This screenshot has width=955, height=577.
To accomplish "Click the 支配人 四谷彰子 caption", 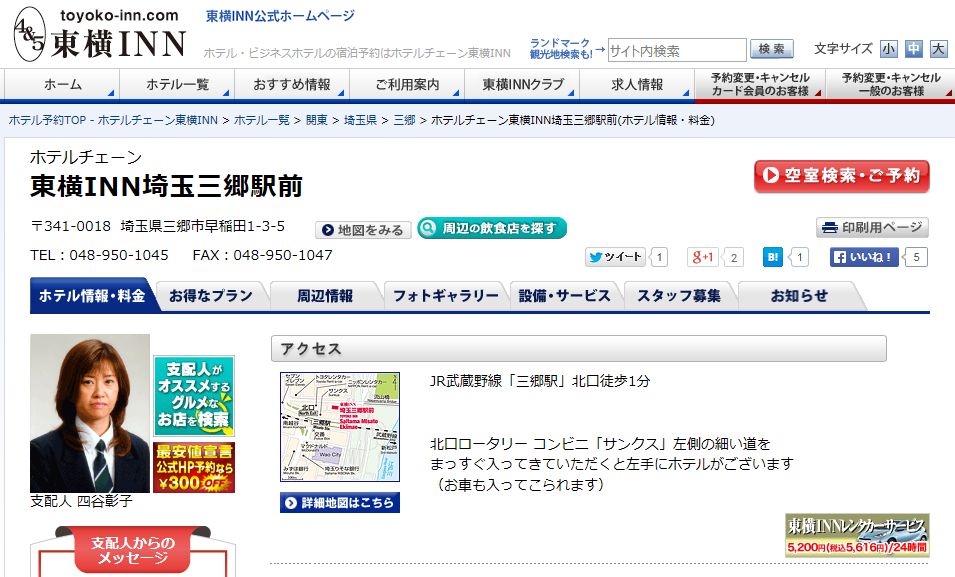I will 82,501.
